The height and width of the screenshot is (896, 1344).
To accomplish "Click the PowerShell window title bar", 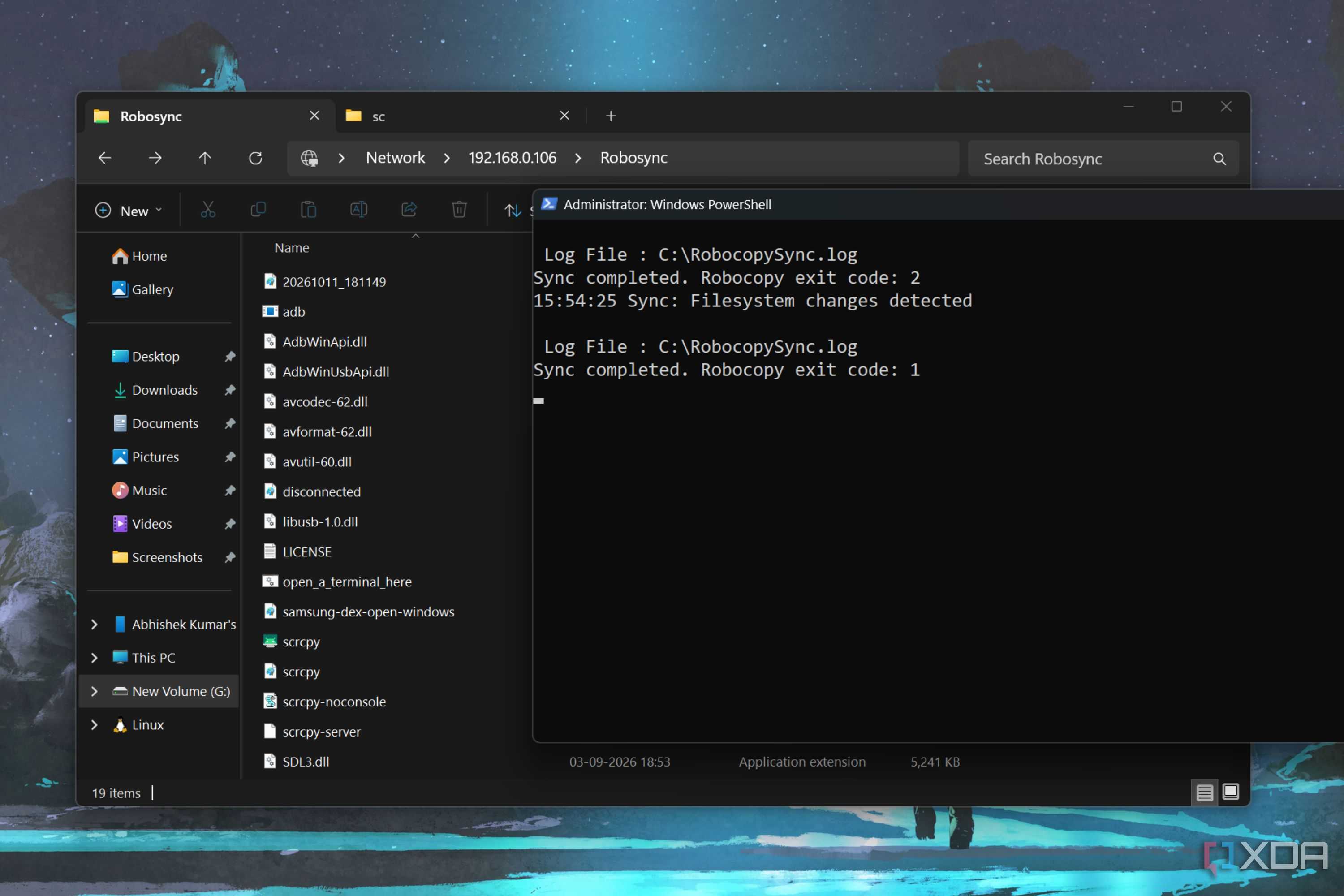I will 938,205.
